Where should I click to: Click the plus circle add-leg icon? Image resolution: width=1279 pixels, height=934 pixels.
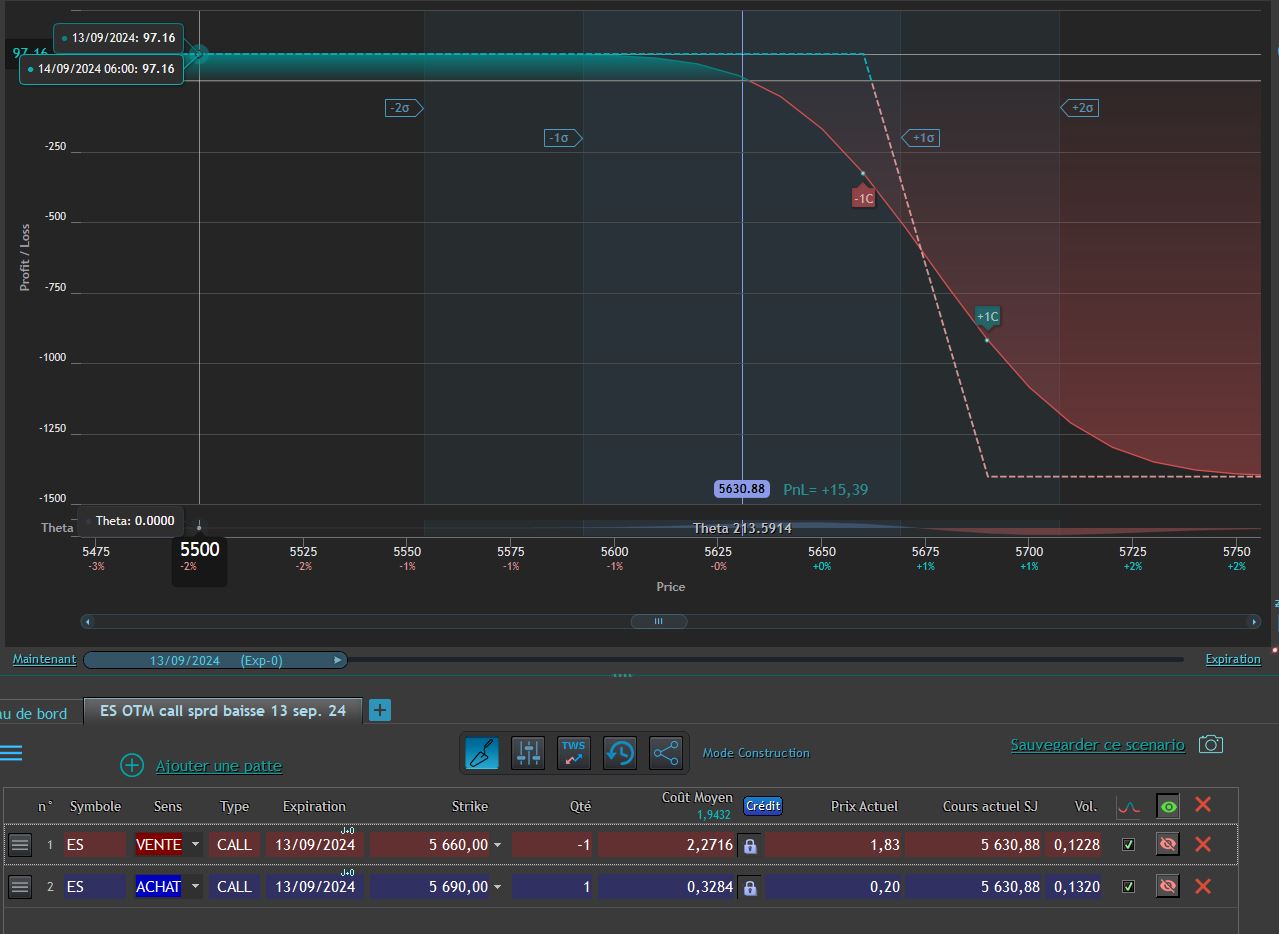(x=132, y=765)
